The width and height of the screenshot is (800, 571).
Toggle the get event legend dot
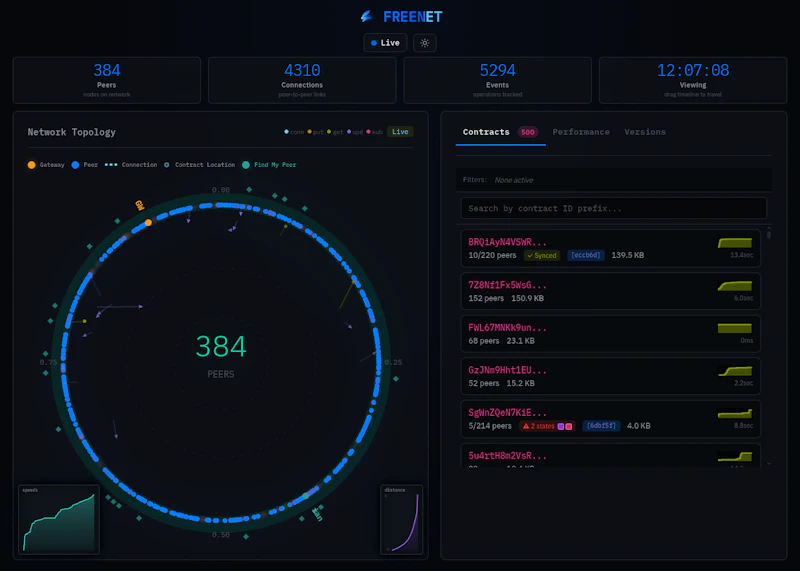click(329, 132)
